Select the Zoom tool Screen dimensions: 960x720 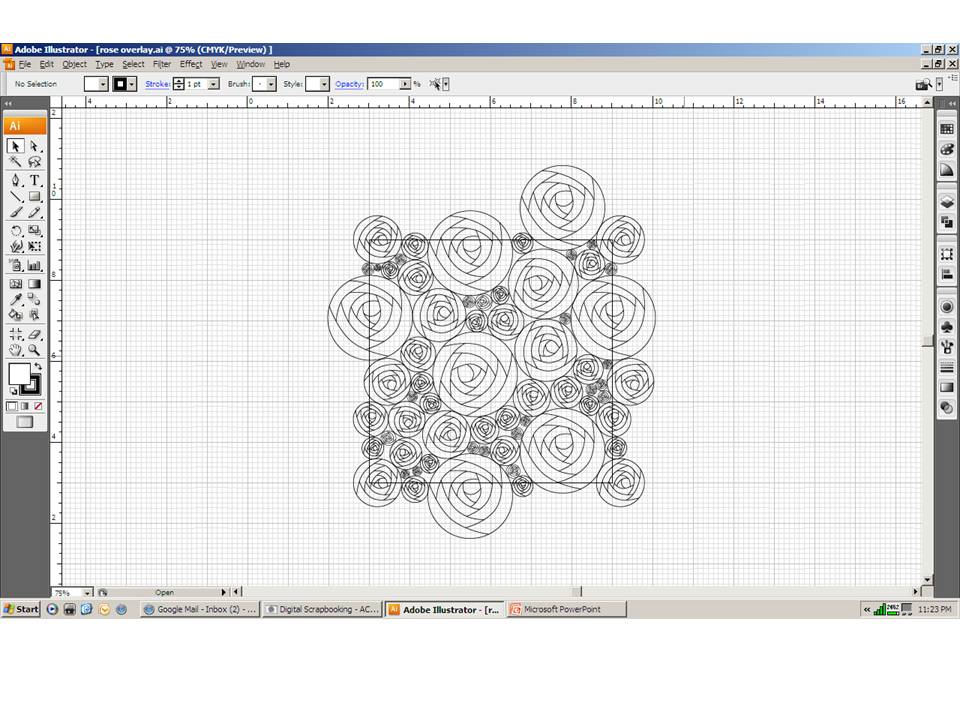33,351
